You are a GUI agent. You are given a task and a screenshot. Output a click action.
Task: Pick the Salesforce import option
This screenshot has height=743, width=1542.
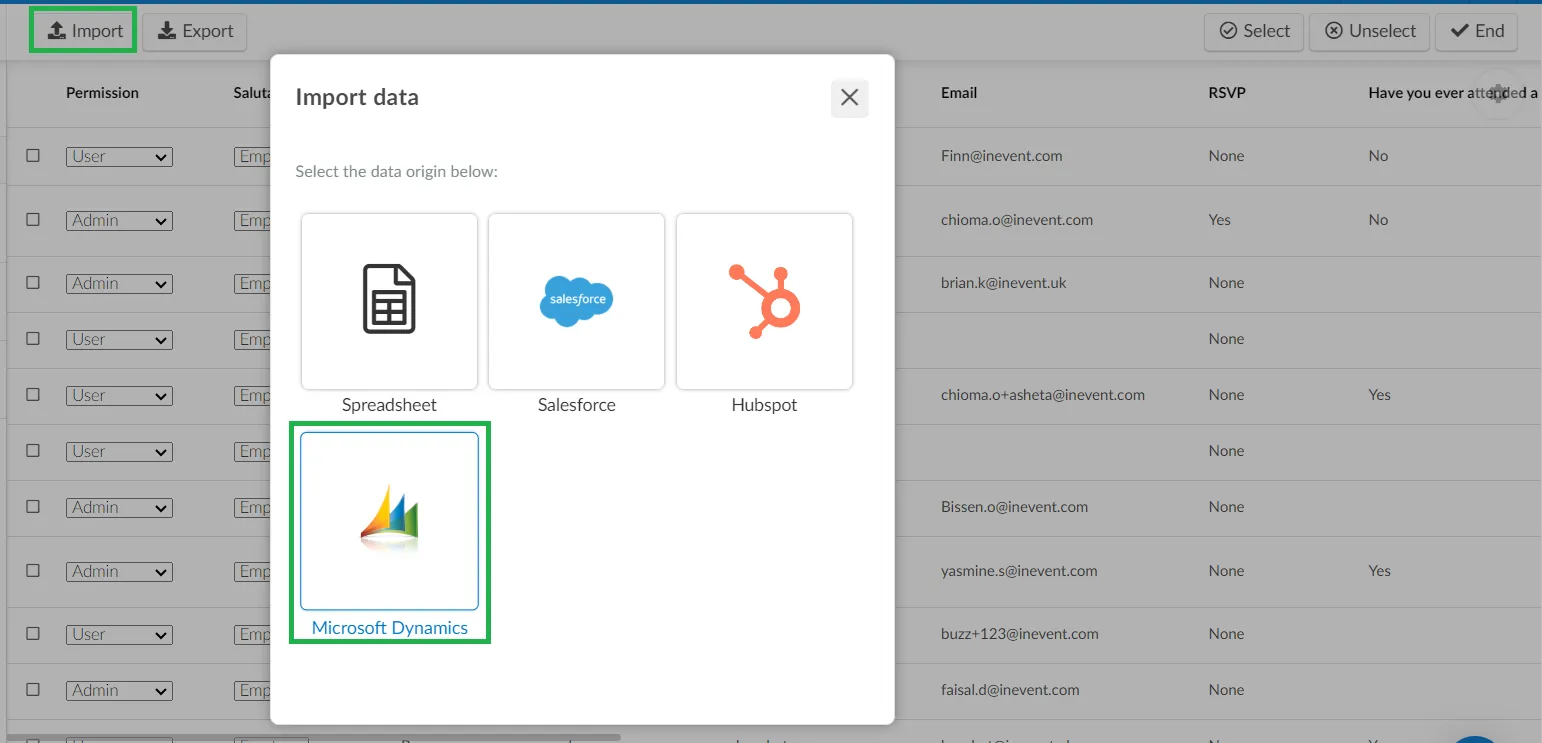coord(576,301)
